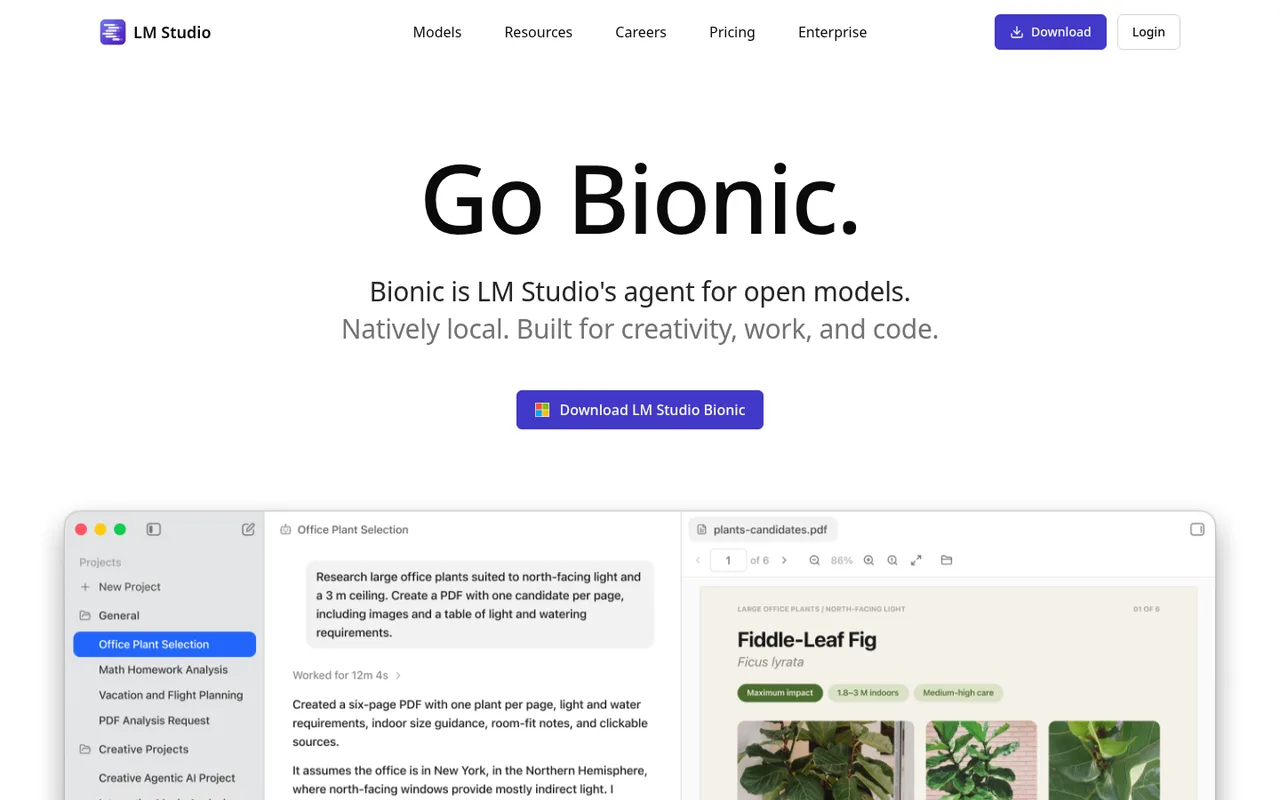The height and width of the screenshot is (800, 1280).
Task: Expand the PDF viewer to fullscreen
Action: click(916, 560)
